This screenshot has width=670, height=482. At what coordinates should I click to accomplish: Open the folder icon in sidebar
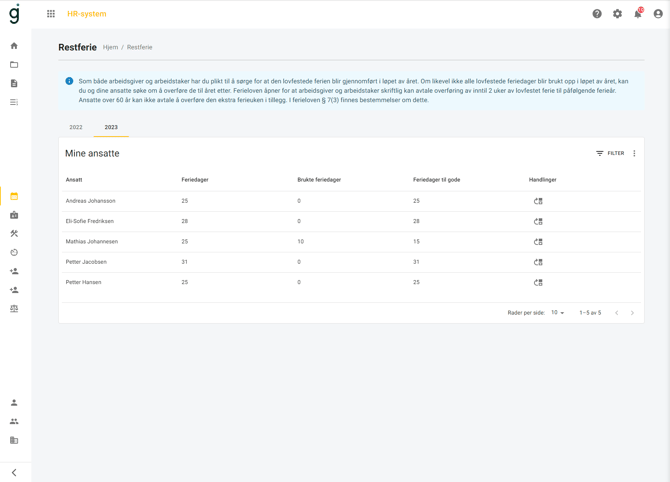[x=14, y=65]
